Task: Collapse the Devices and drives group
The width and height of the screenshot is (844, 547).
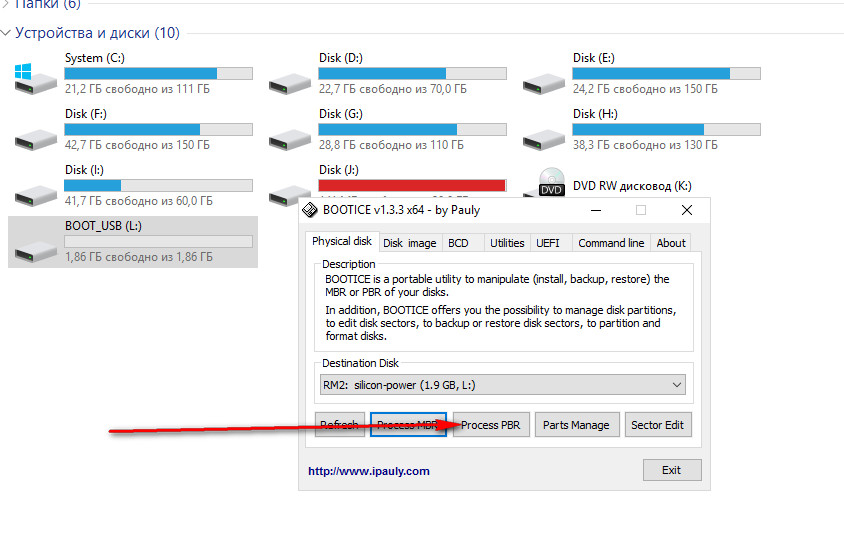Action: pos(7,33)
